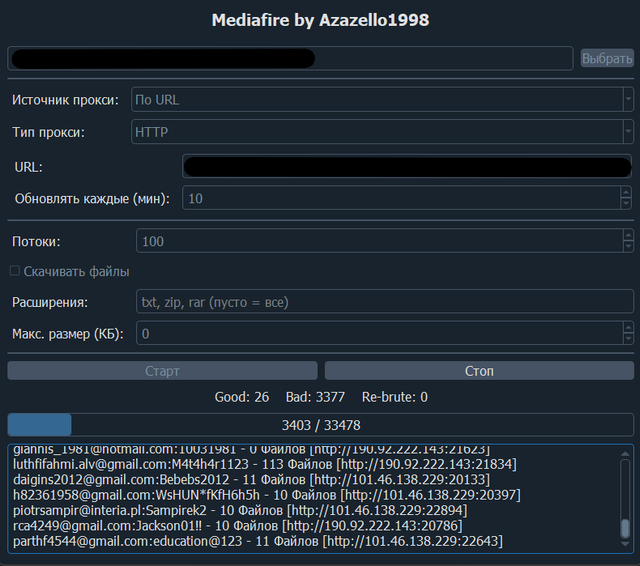Click the Good: 26 counter text
The width and height of the screenshot is (640, 566).
(242, 397)
